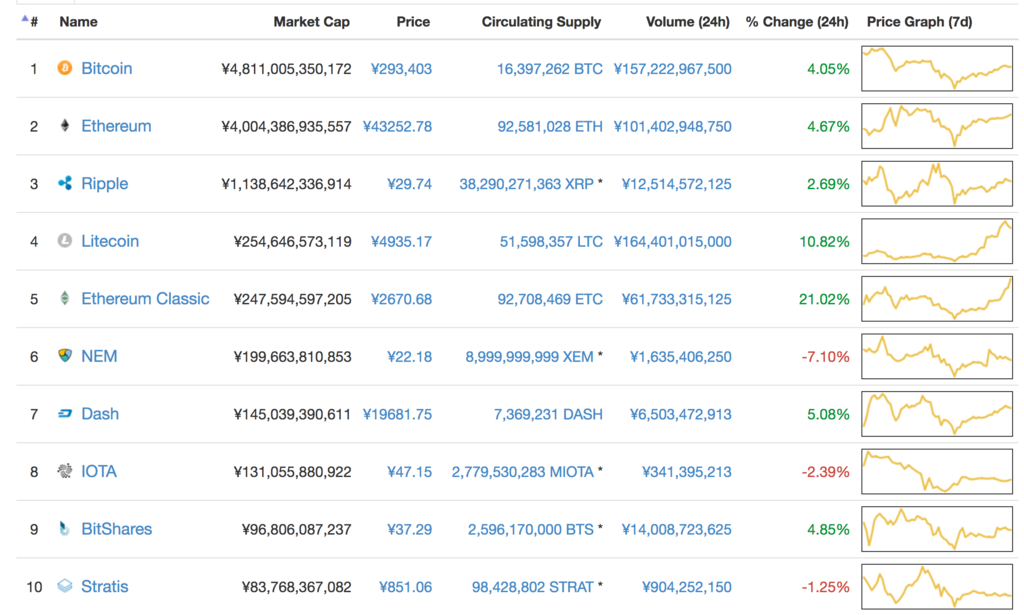Viewport: 1024px width, 615px height.
Task: Open Dash 7-day price graph
Action: (937, 413)
